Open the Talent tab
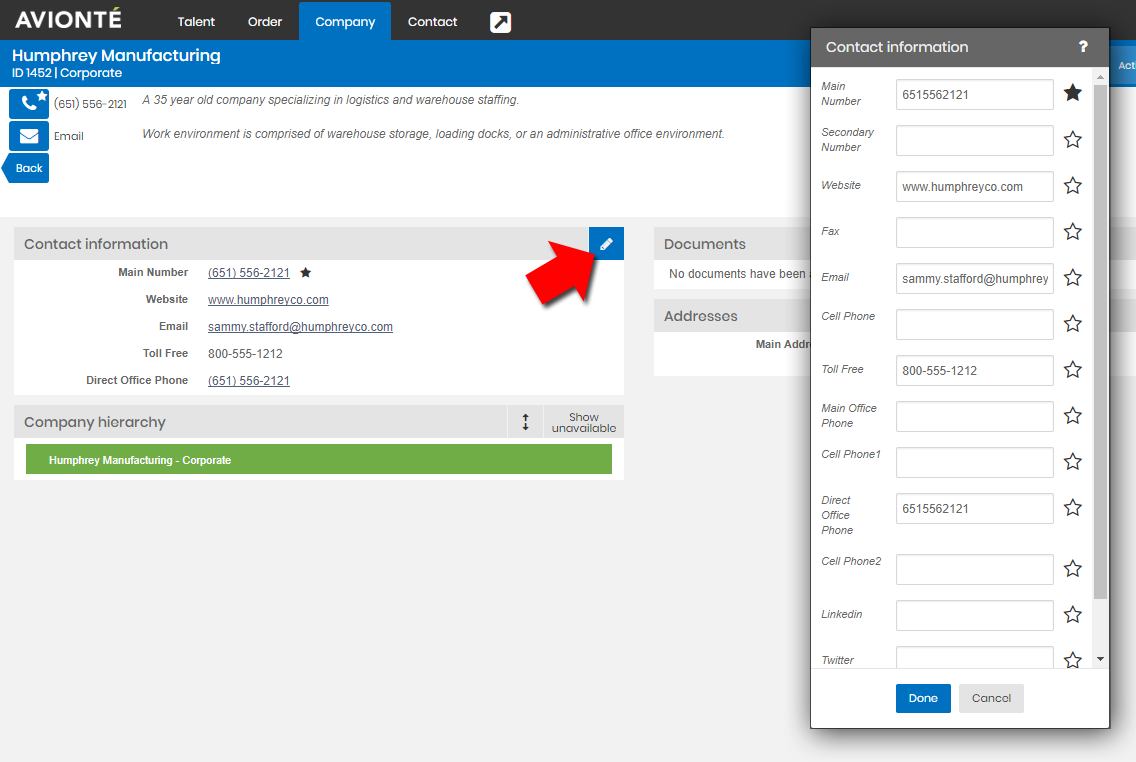1136x762 pixels. [196, 22]
